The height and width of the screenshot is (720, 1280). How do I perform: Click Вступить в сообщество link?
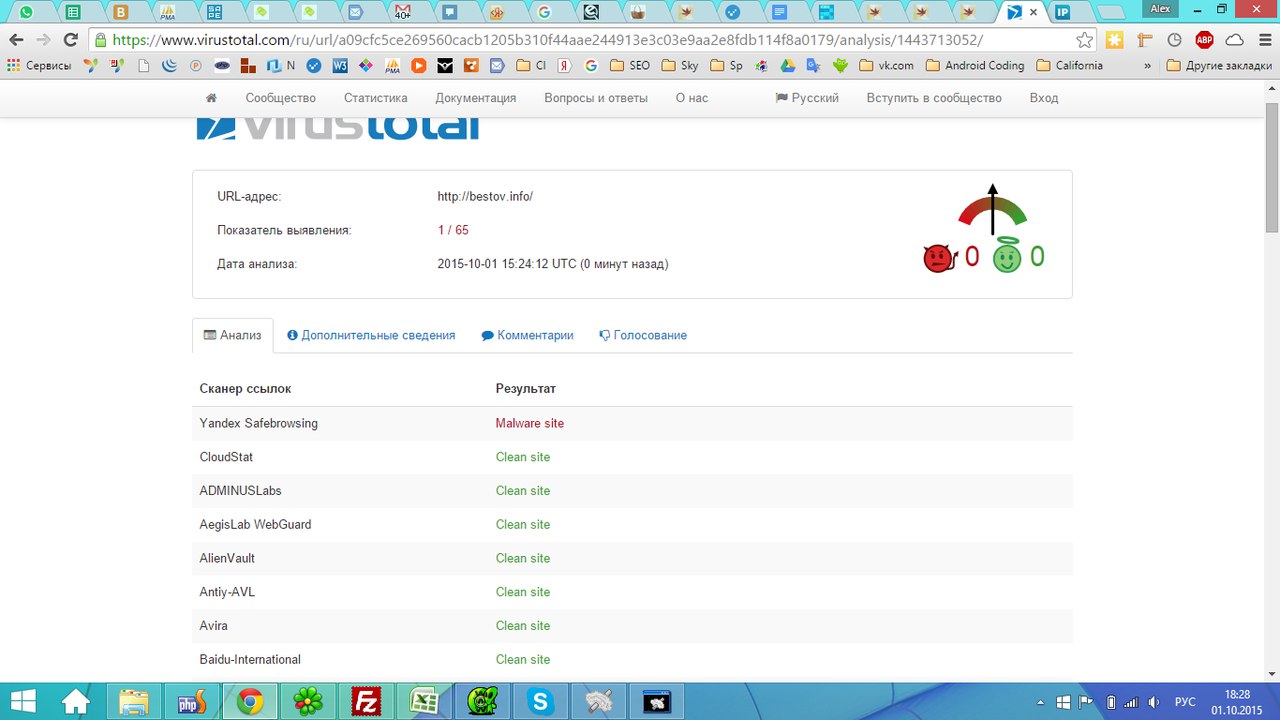click(x=934, y=98)
